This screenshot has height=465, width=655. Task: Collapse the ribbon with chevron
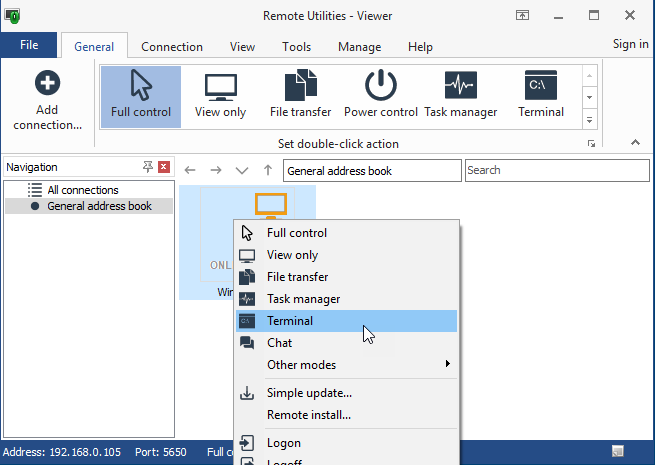click(x=635, y=142)
